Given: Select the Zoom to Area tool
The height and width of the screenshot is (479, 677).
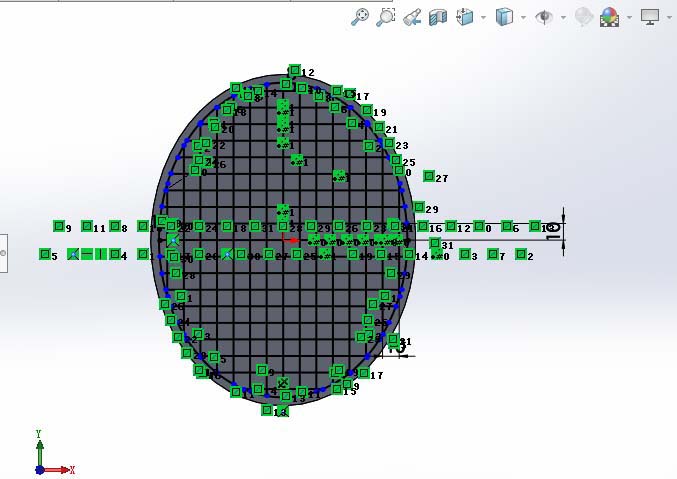Looking at the screenshot, I should pos(385,17).
